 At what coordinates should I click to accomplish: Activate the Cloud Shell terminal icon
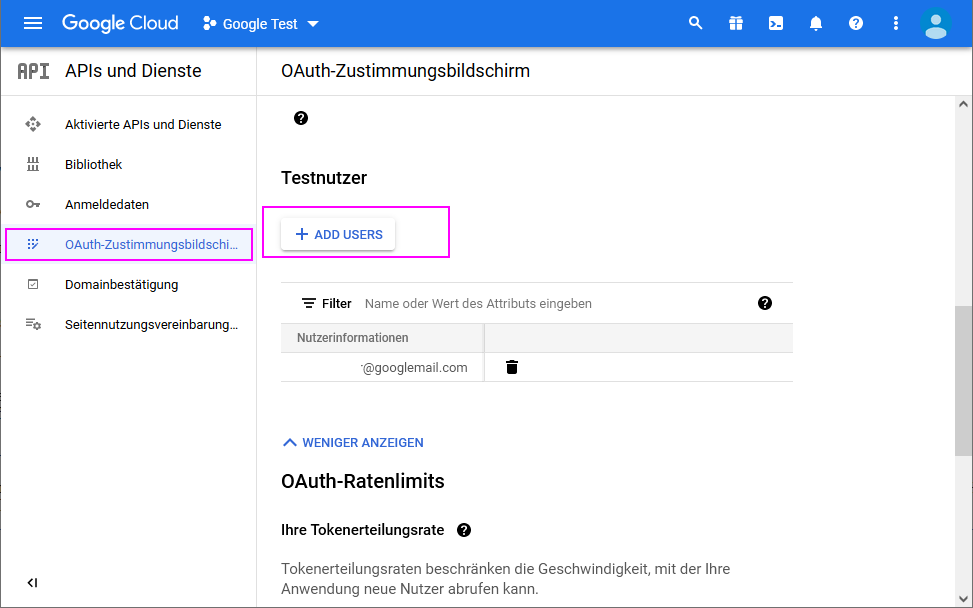[x=776, y=24]
